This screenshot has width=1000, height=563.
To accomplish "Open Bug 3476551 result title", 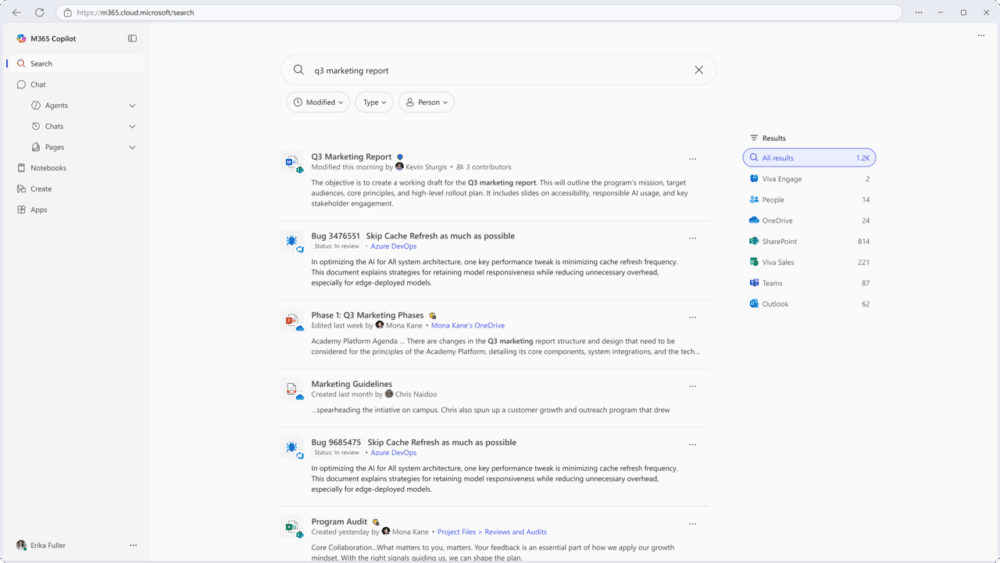I will click(x=413, y=236).
